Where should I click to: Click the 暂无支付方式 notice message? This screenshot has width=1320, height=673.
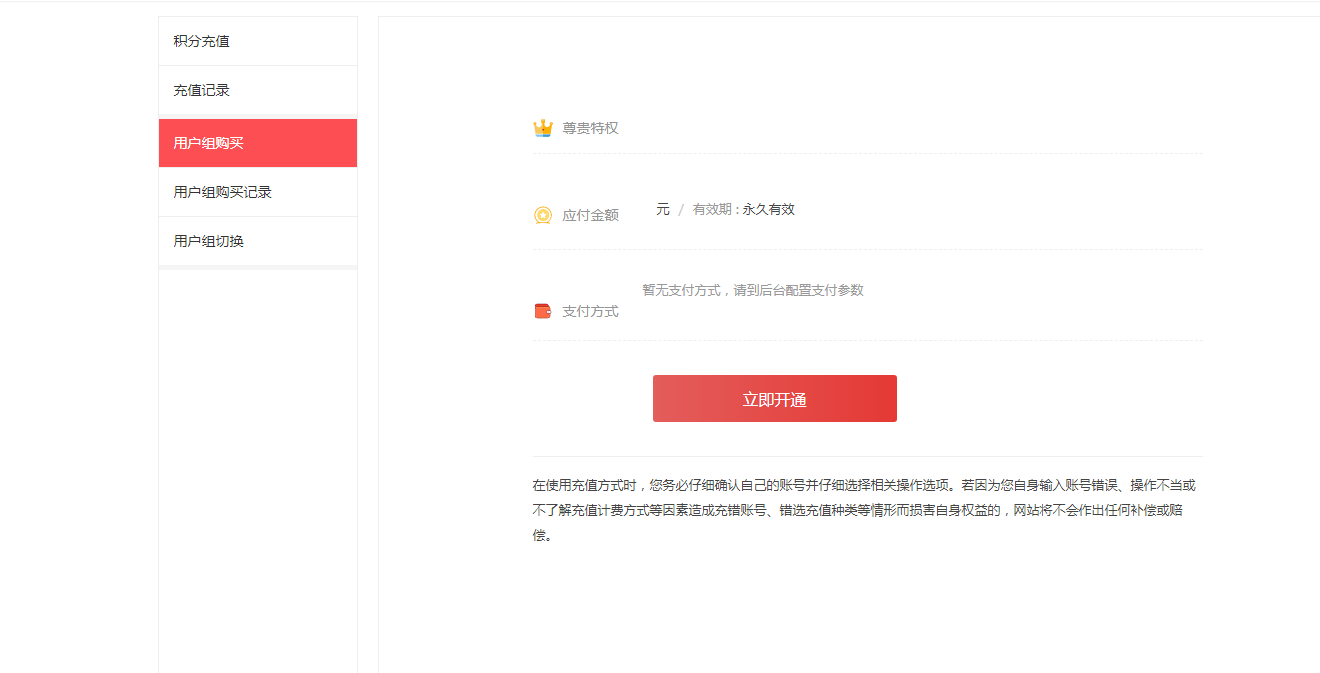(x=752, y=290)
